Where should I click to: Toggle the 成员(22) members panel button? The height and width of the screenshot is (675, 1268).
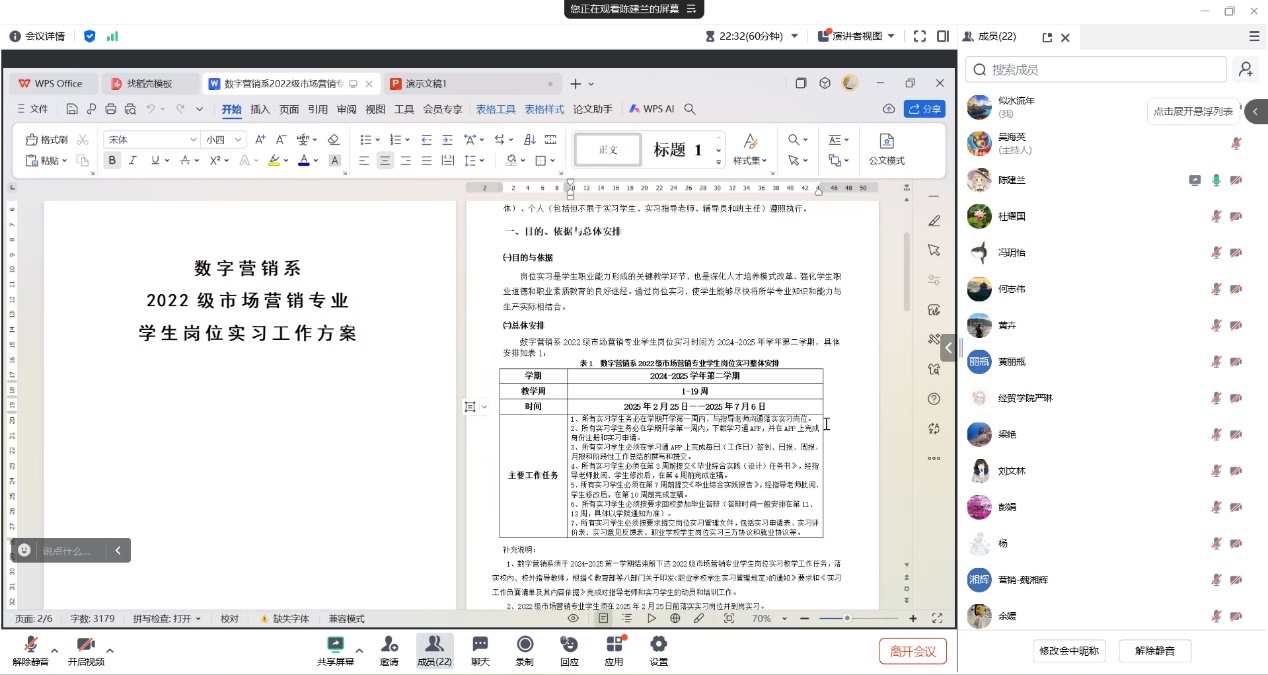(434, 649)
